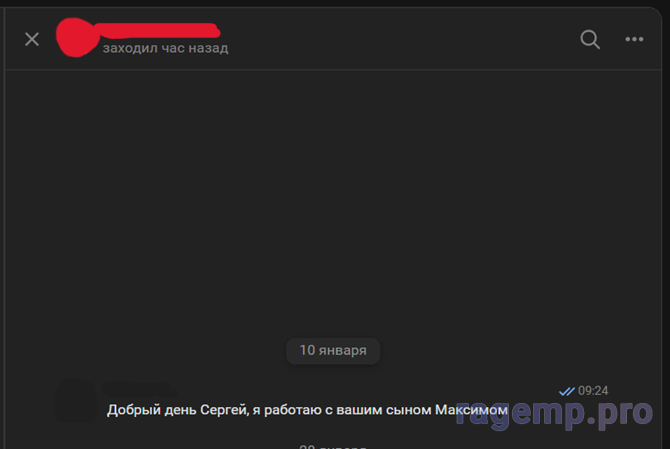Click the left panel divider edge
The height and width of the screenshot is (449, 670).
click(x=4, y=226)
